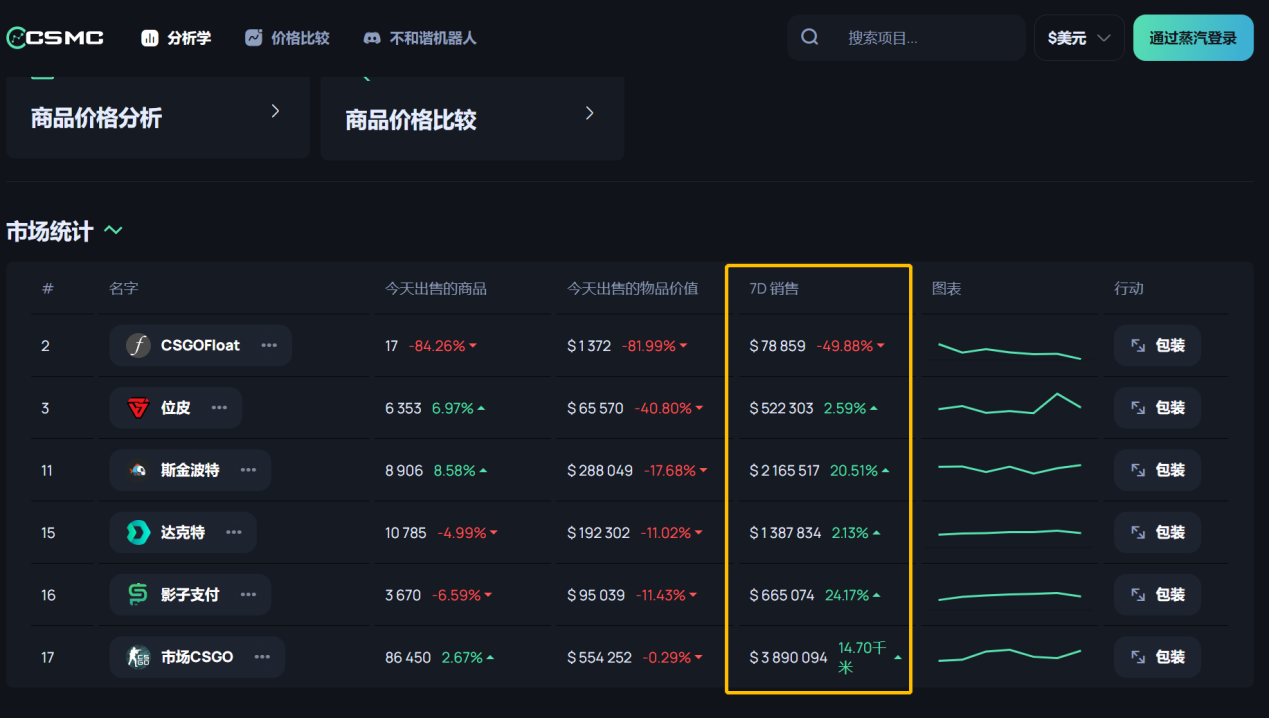Click the 包装 button in the CSGOFloat row
The height and width of the screenshot is (718, 1269).
[1158, 345]
